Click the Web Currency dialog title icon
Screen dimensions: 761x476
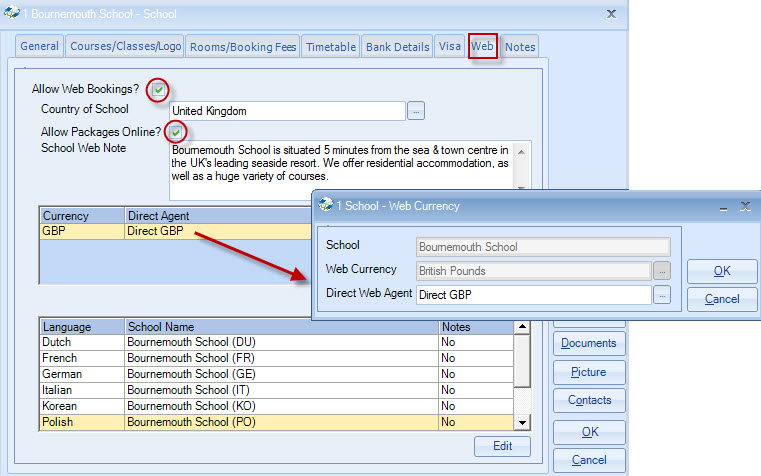click(325, 206)
